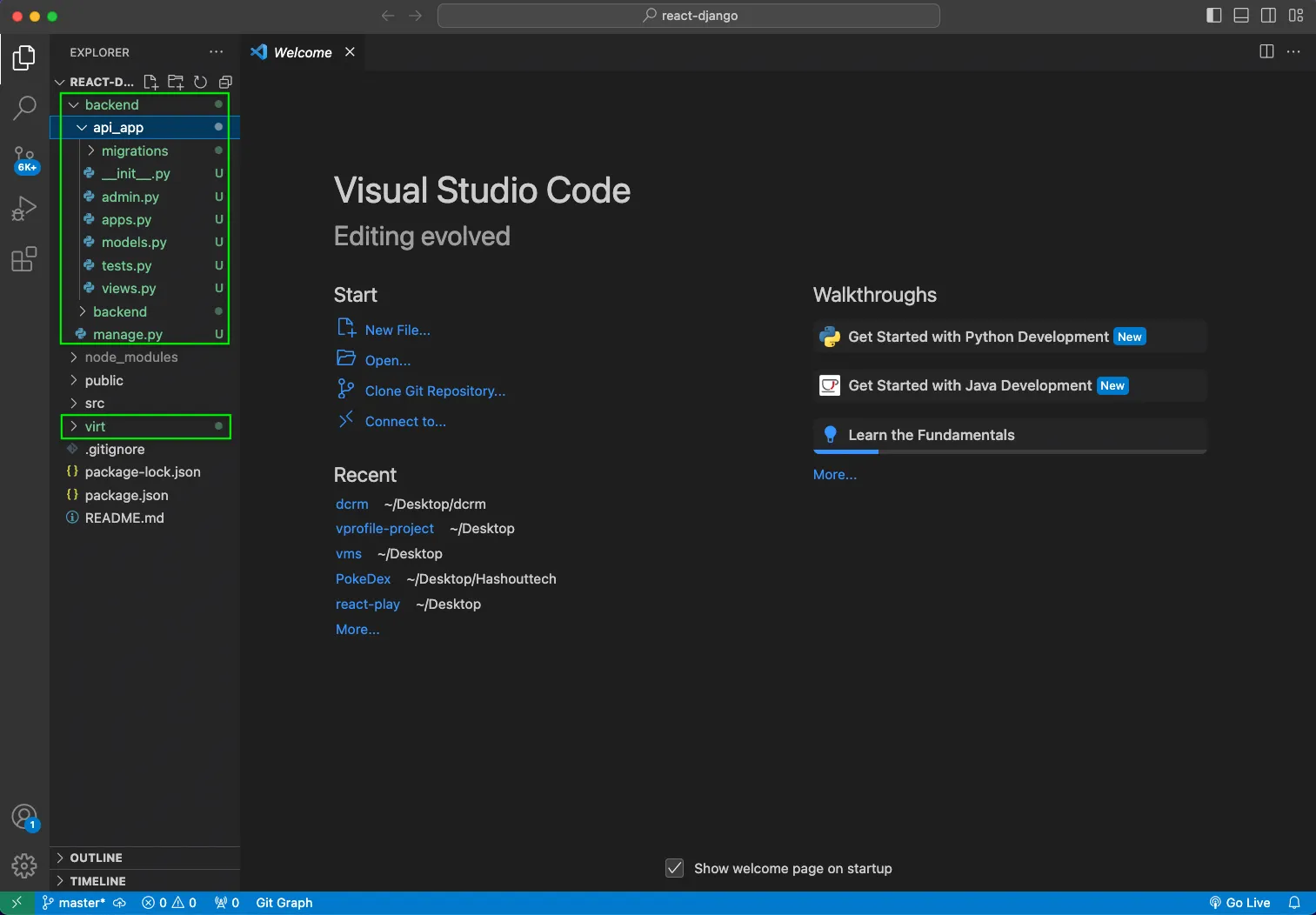Open errors and warnings counter

[x=170, y=903]
